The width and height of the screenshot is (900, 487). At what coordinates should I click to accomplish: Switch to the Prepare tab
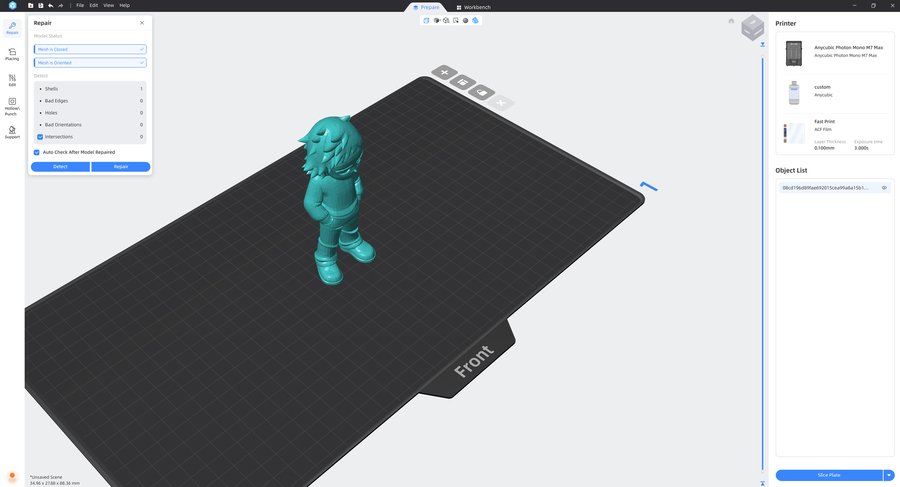coord(426,7)
